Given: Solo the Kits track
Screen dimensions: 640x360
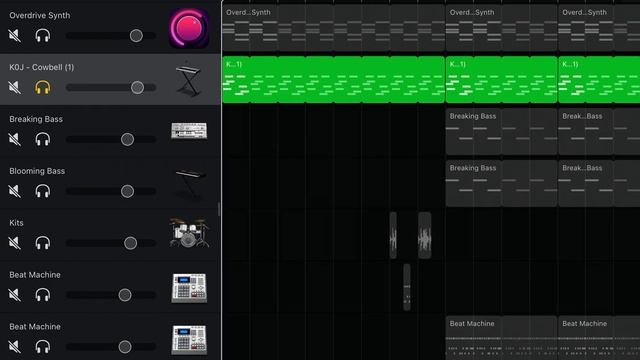Looking at the screenshot, I should [42, 243].
